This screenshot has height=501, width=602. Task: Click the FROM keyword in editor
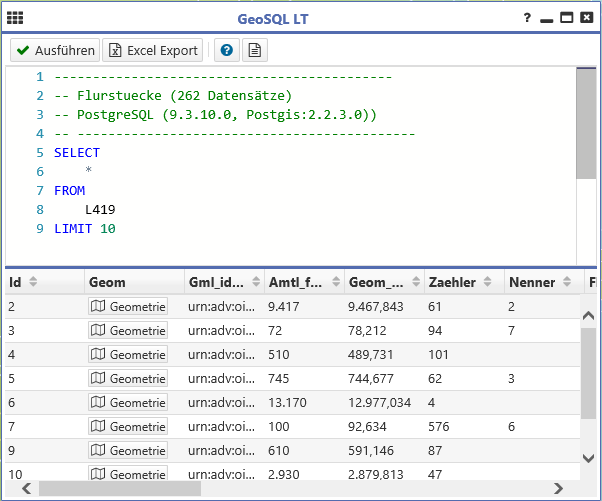[69, 190]
